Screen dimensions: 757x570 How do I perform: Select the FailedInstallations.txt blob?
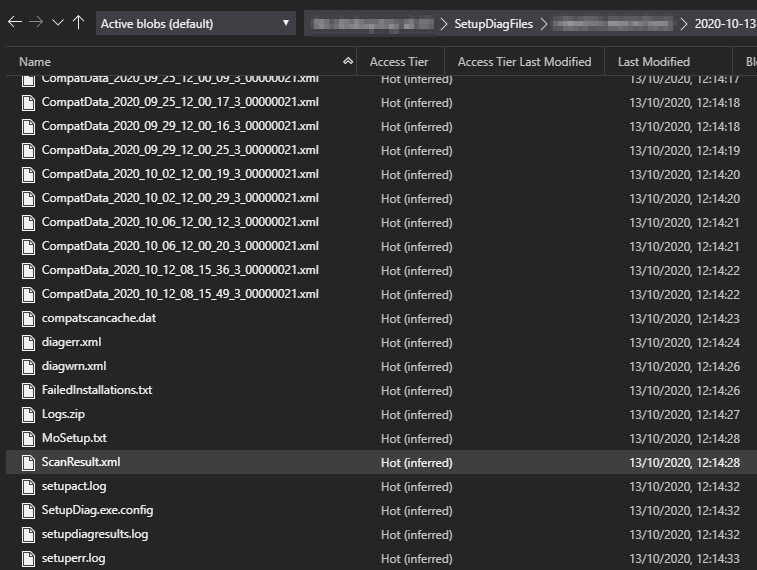coord(97,390)
